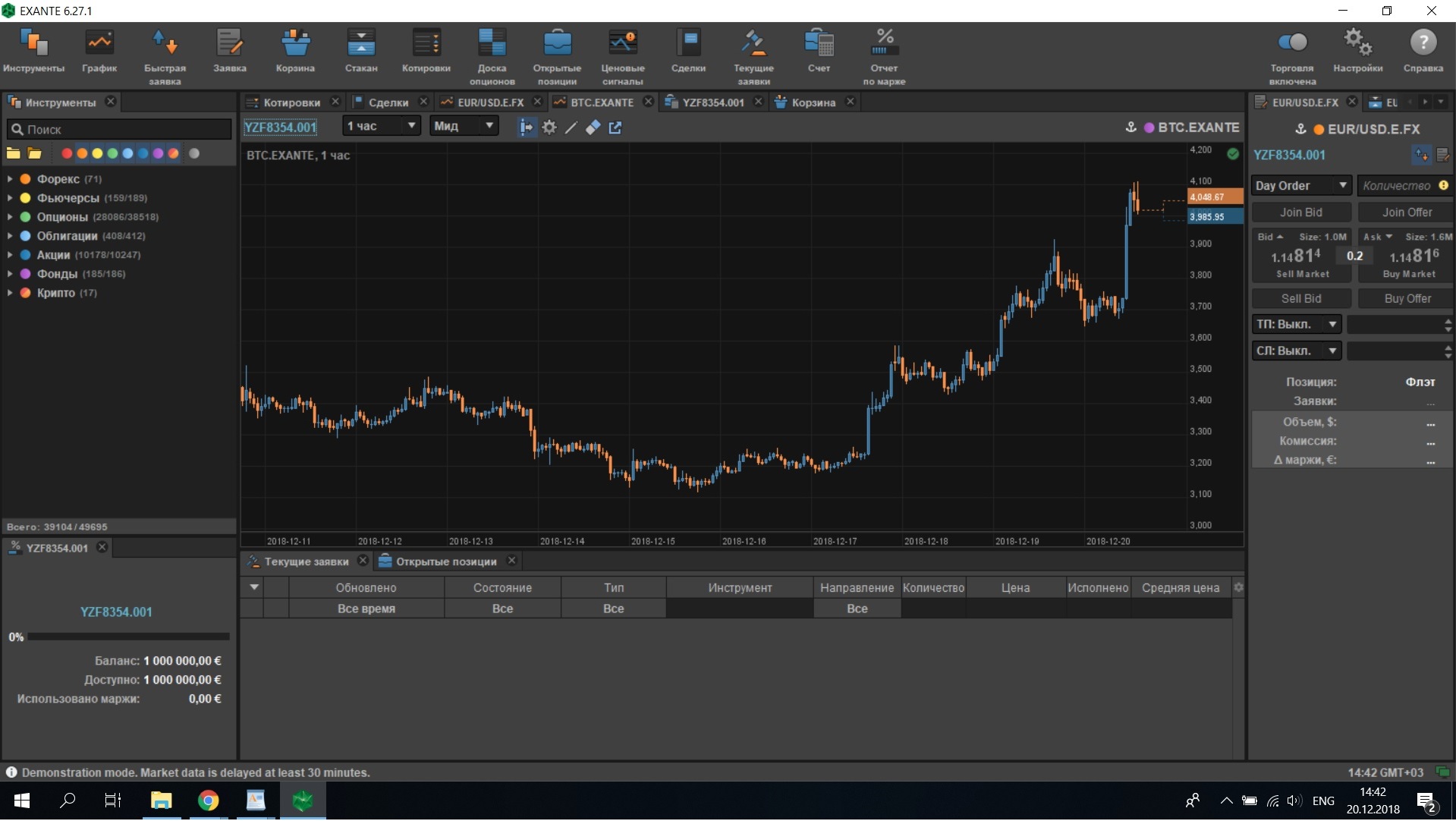Open the ТП: Выкл. take profit dropdown
Viewport: 1456px width, 821px height.
[1296, 325]
